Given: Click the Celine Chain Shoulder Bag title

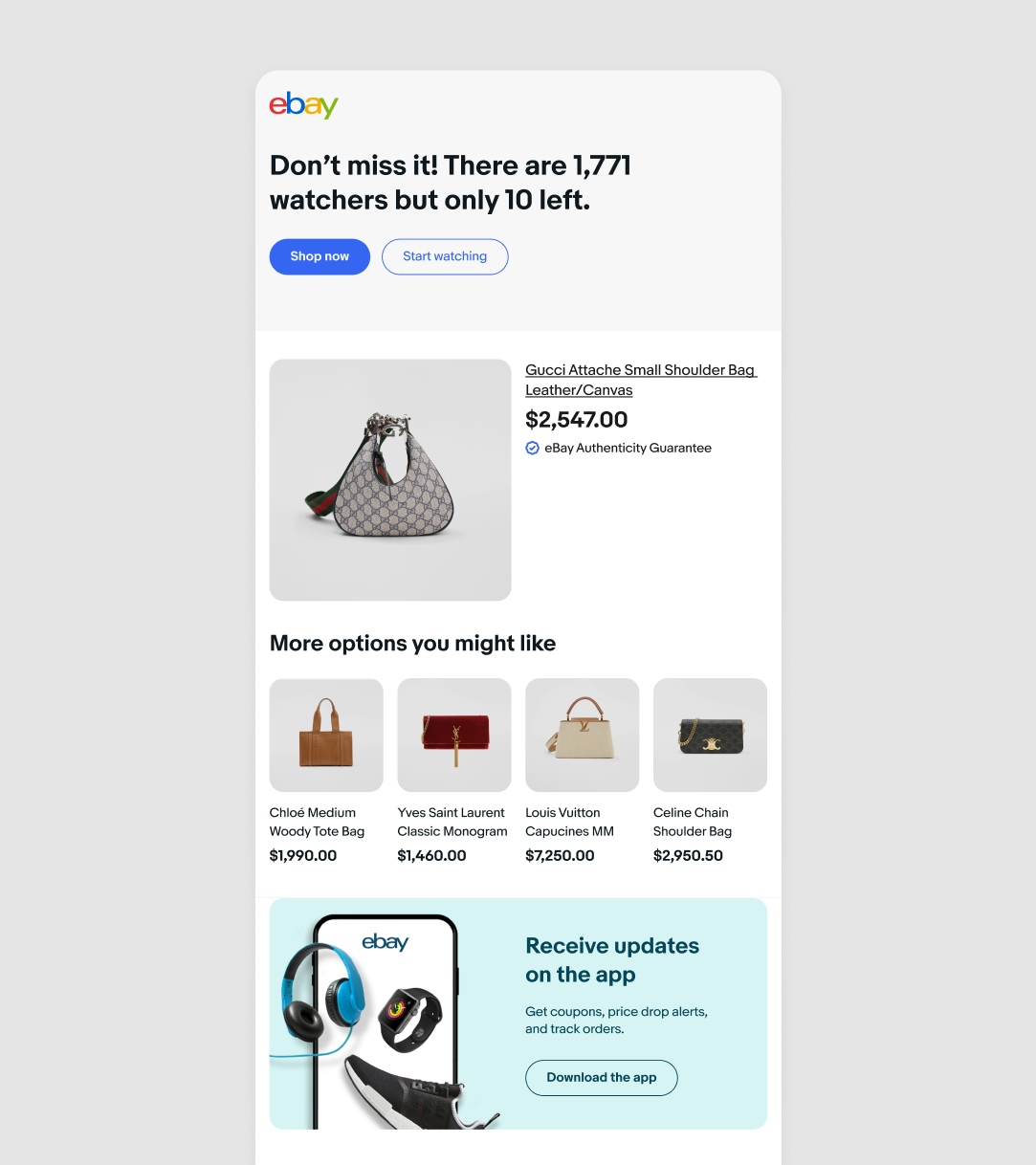Looking at the screenshot, I should 693,822.
